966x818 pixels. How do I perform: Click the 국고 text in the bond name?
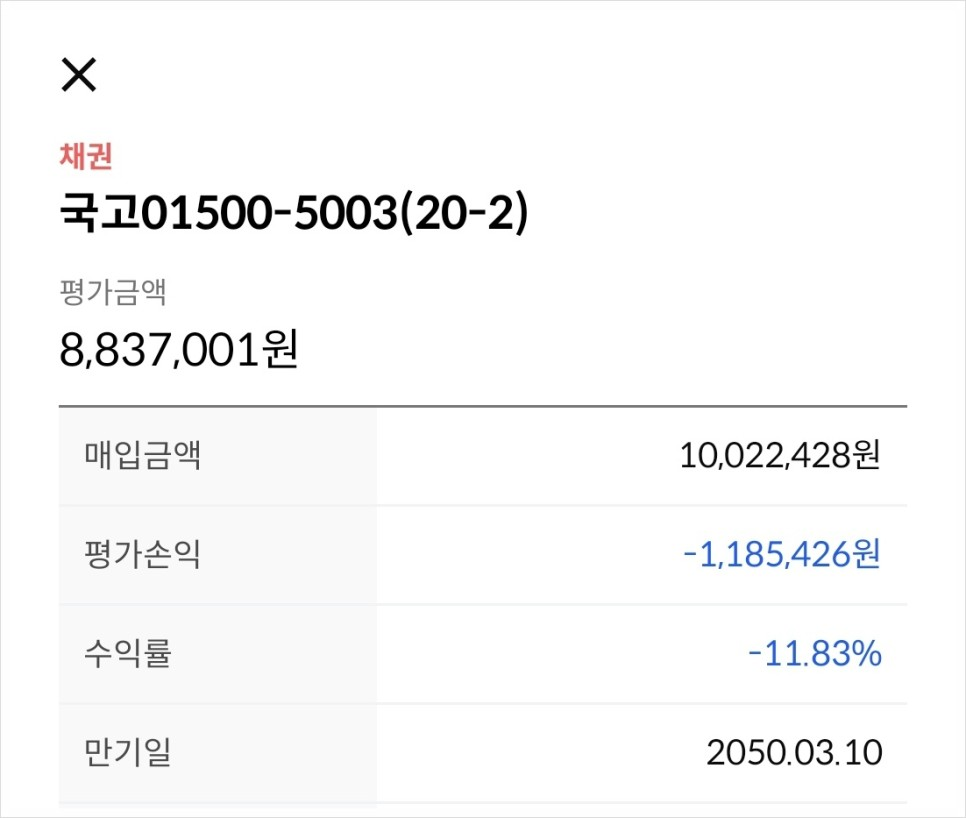pos(99,212)
